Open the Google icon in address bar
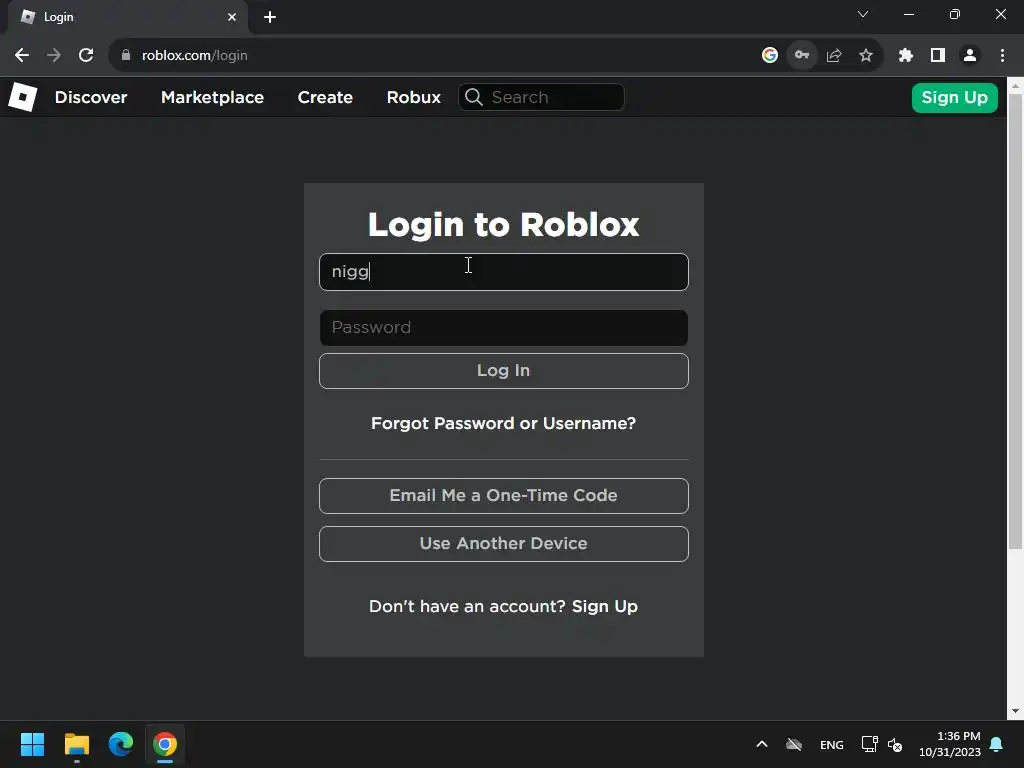 [770, 56]
